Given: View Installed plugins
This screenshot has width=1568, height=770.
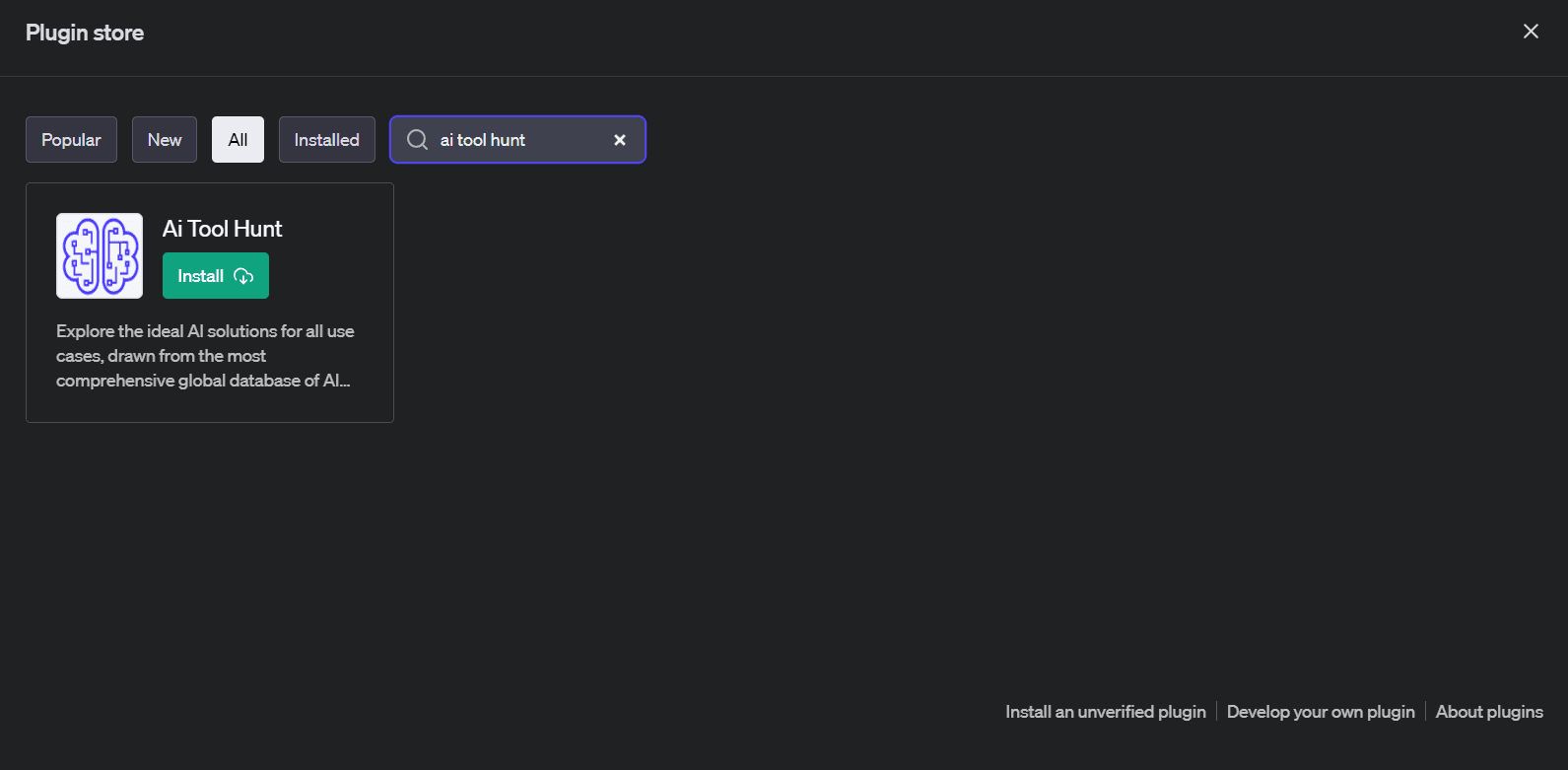Looking at the screenshot, I should pos(326,140).
